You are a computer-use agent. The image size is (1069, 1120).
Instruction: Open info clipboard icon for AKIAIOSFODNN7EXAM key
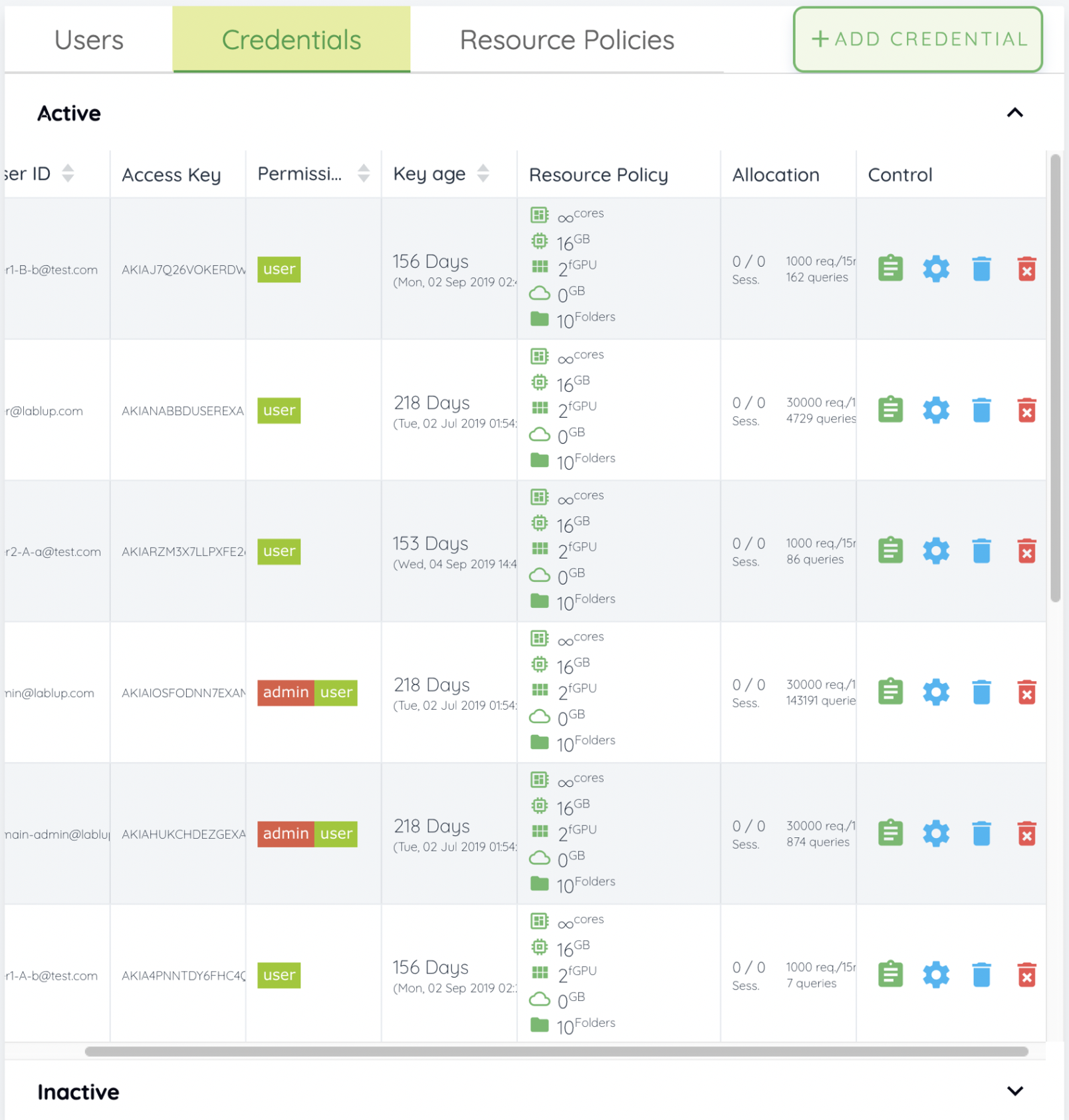[x=890, y=692]
